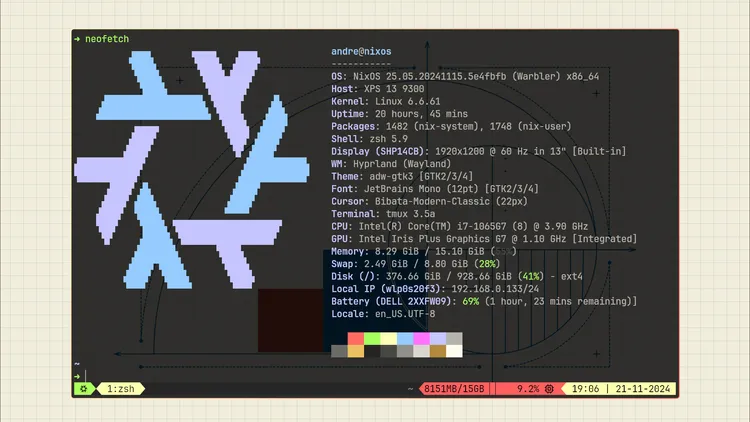Click the Host line XPS 13 9300
The width and height of the screenshot is (750, 422).
pos(377,89)
